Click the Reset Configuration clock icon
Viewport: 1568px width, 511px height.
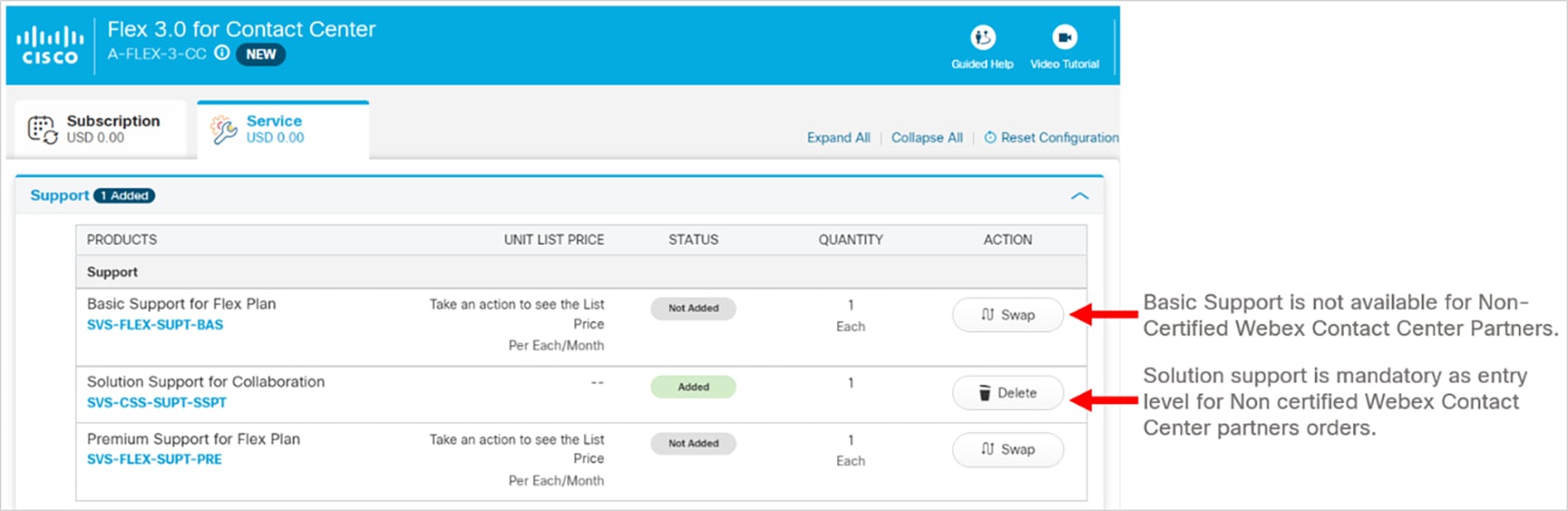[x=990, y=138]
